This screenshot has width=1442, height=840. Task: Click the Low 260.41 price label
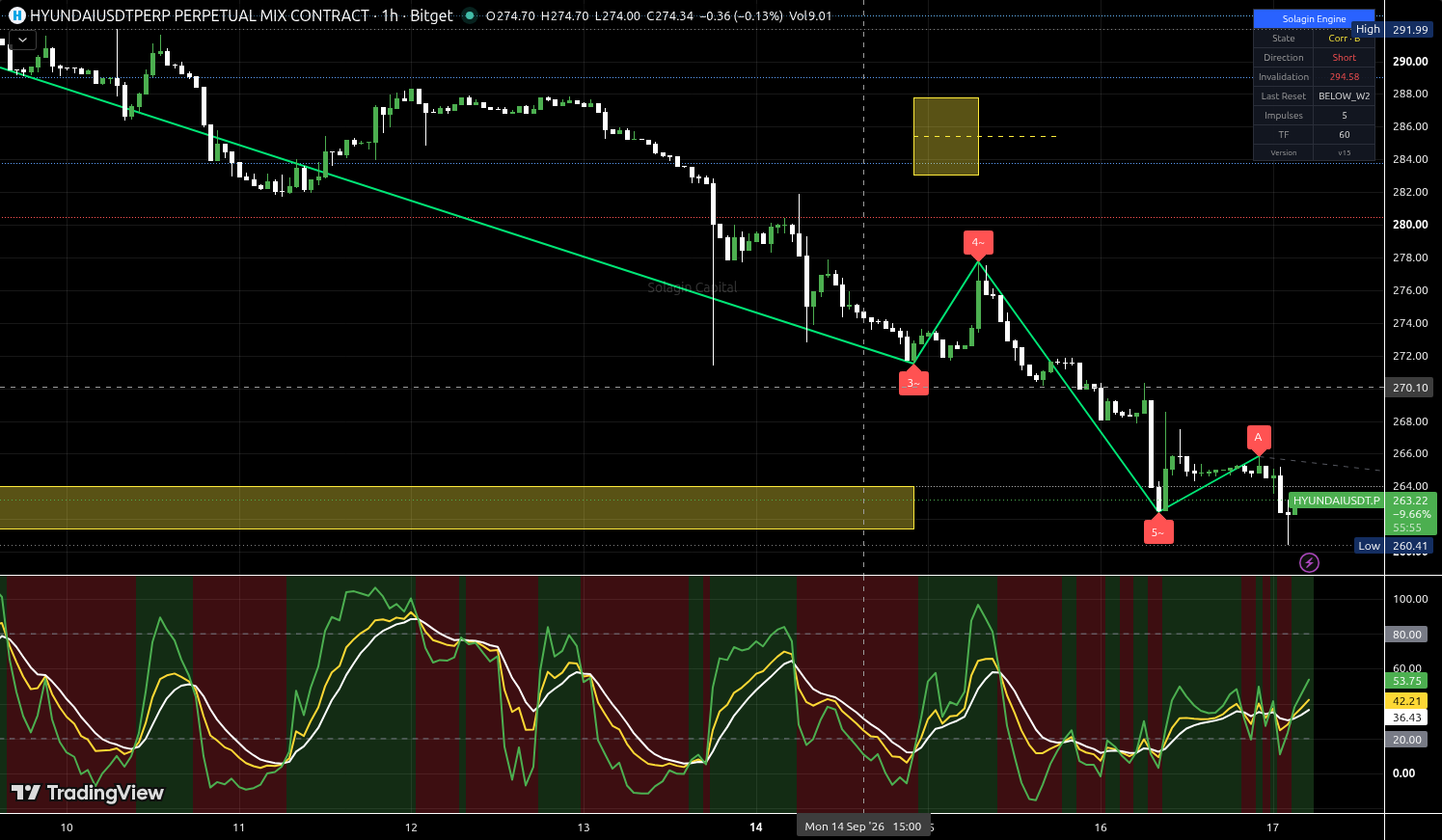click(x=1394, y=546)
